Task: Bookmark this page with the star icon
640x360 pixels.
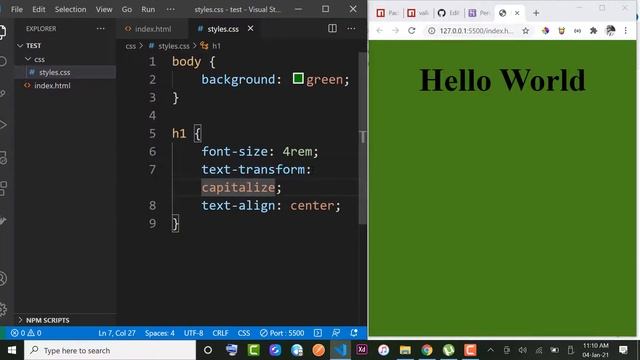Action: coord(526,31)
